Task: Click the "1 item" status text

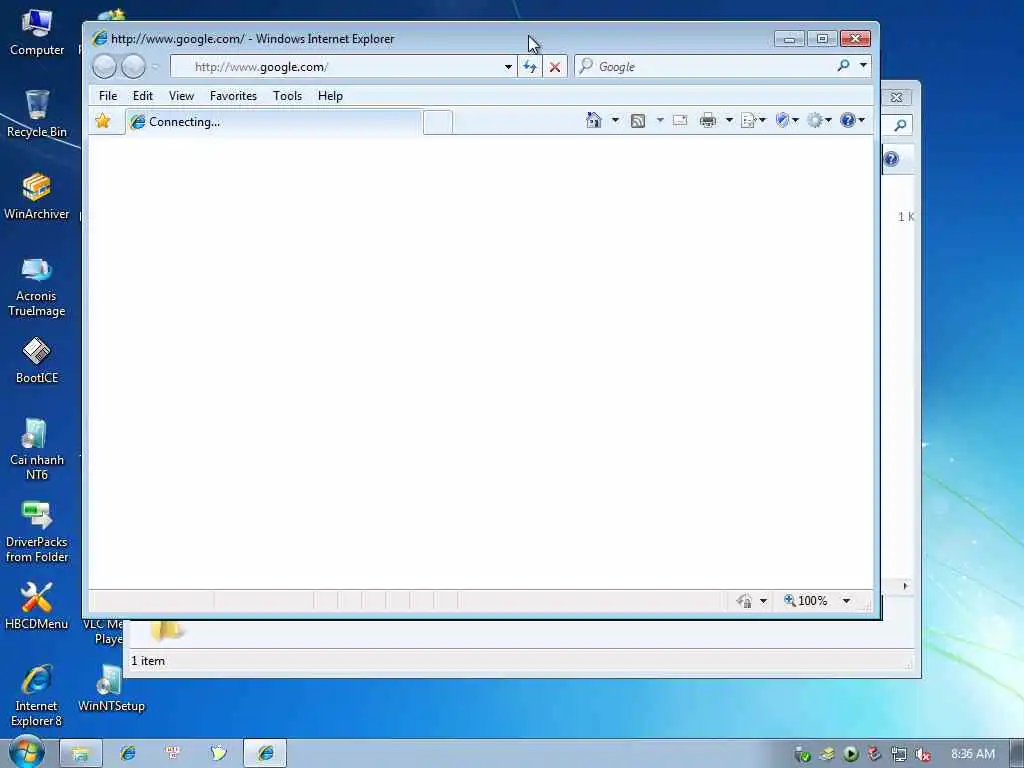Action: pyautogui.click(x=148, y=661)
